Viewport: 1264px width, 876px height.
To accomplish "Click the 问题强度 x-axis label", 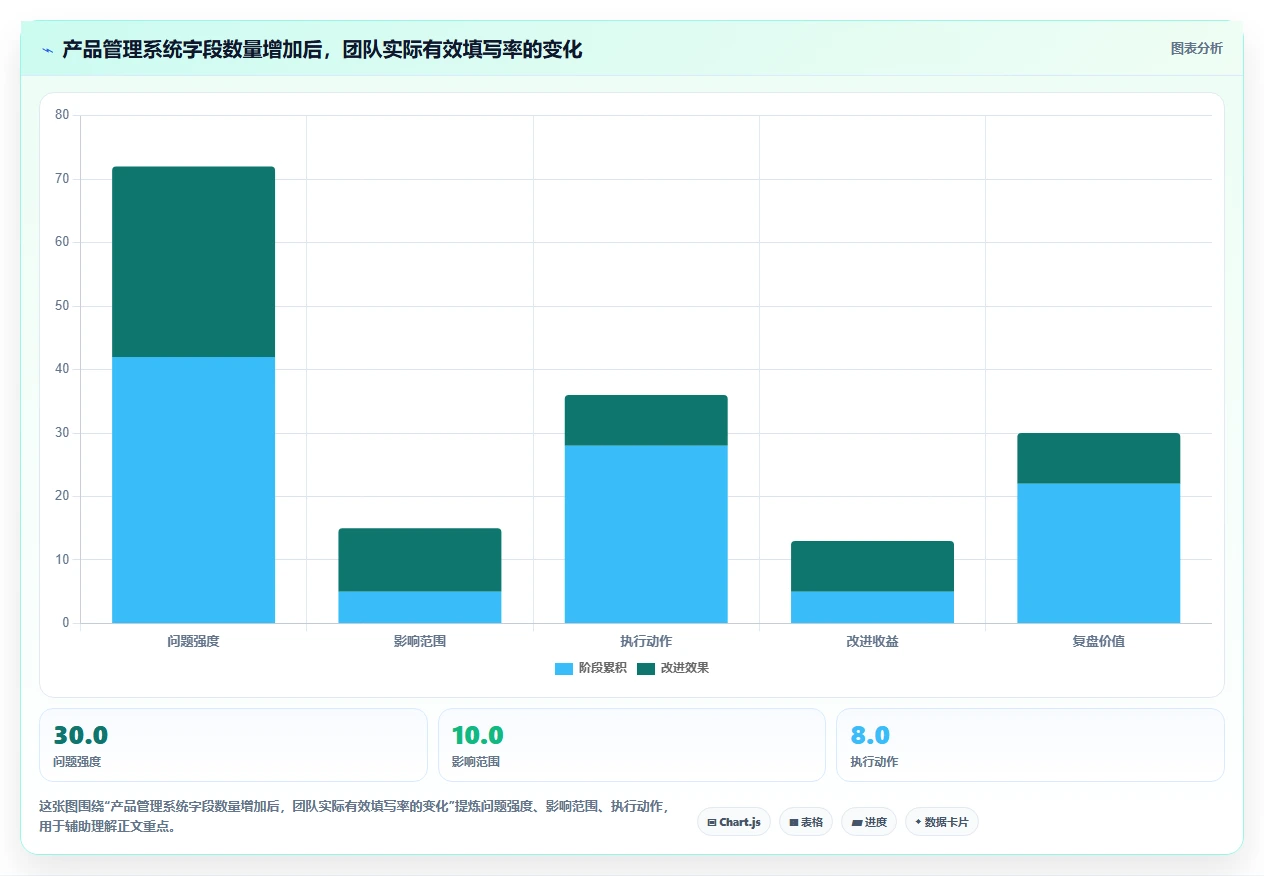I will coord(193,641).
